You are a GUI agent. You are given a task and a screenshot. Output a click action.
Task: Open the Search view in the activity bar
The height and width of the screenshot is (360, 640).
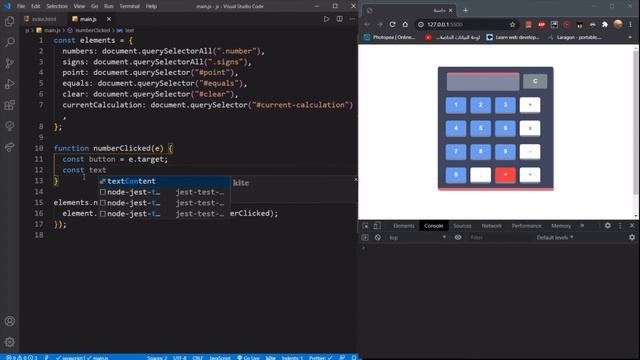(9, 42)
